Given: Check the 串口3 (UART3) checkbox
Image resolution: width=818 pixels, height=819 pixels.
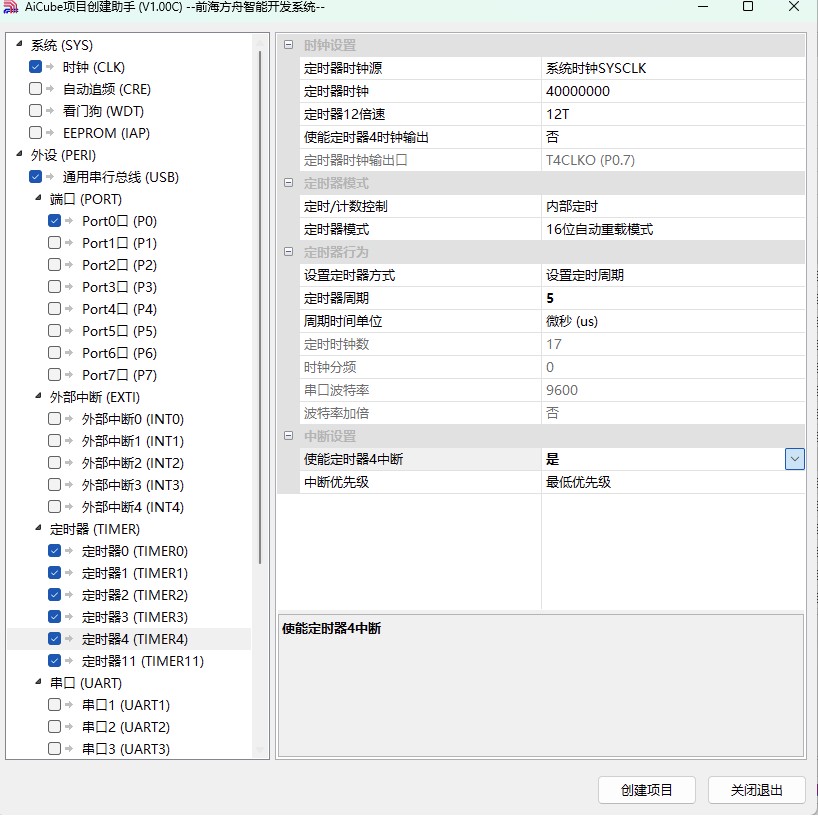Looking at the screenshot, I should click(x=54, y=748).
